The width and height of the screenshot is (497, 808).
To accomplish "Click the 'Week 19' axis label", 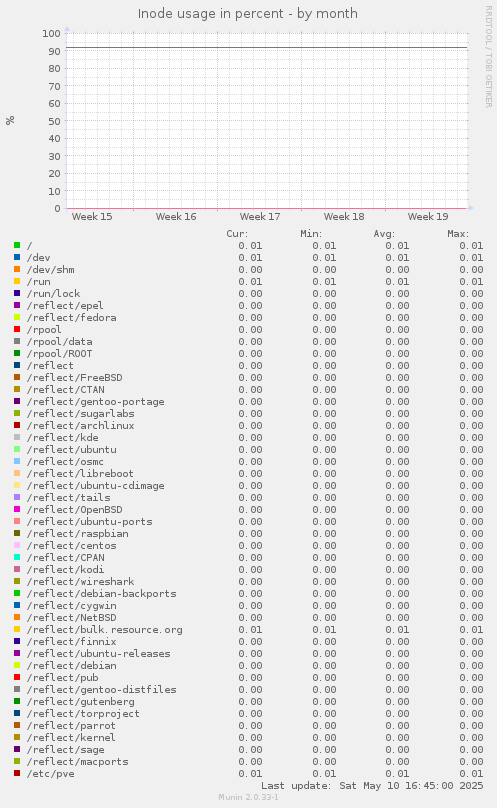I will coord(428,216).
